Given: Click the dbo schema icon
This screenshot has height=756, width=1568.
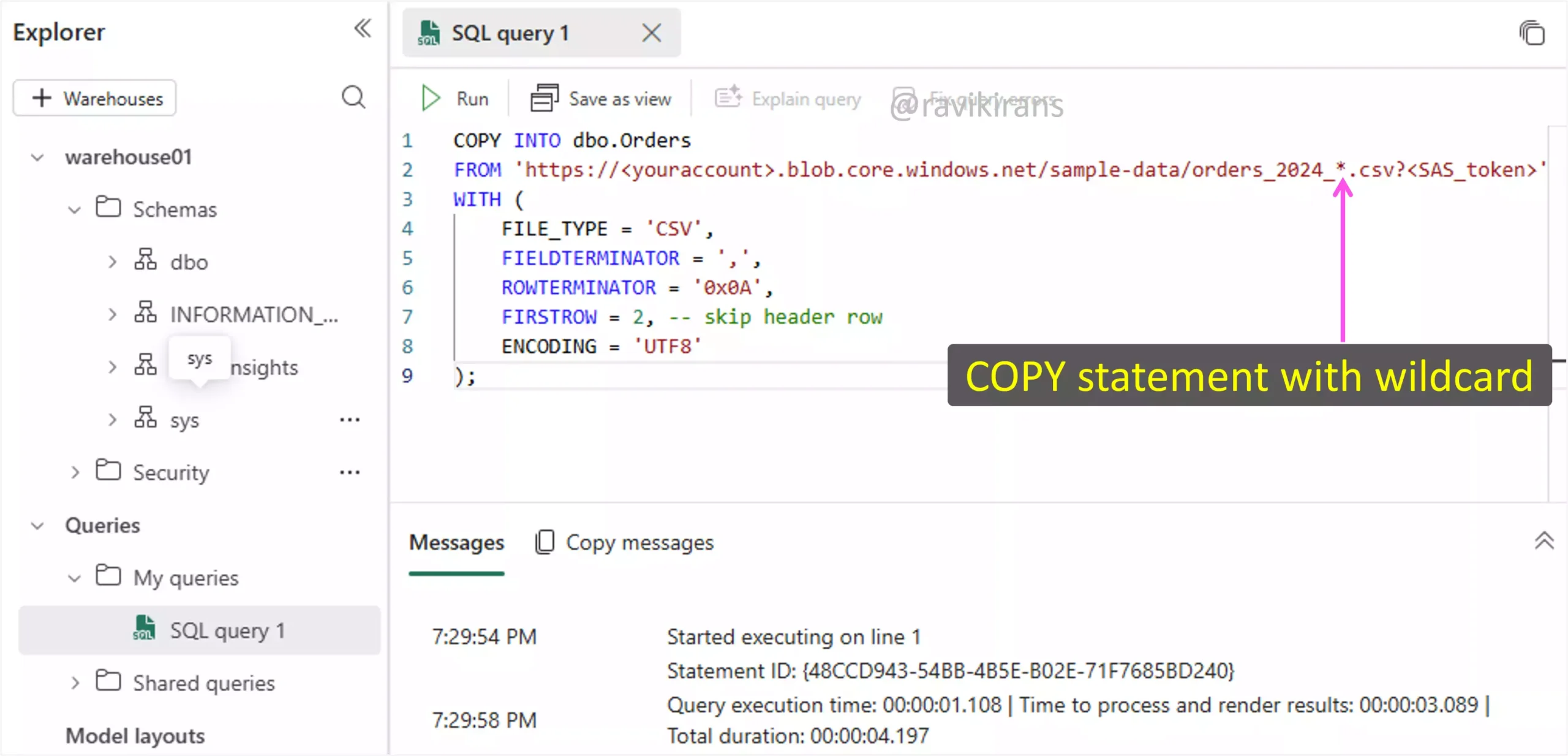Looking at the screenshot, I should pos(146,259).
